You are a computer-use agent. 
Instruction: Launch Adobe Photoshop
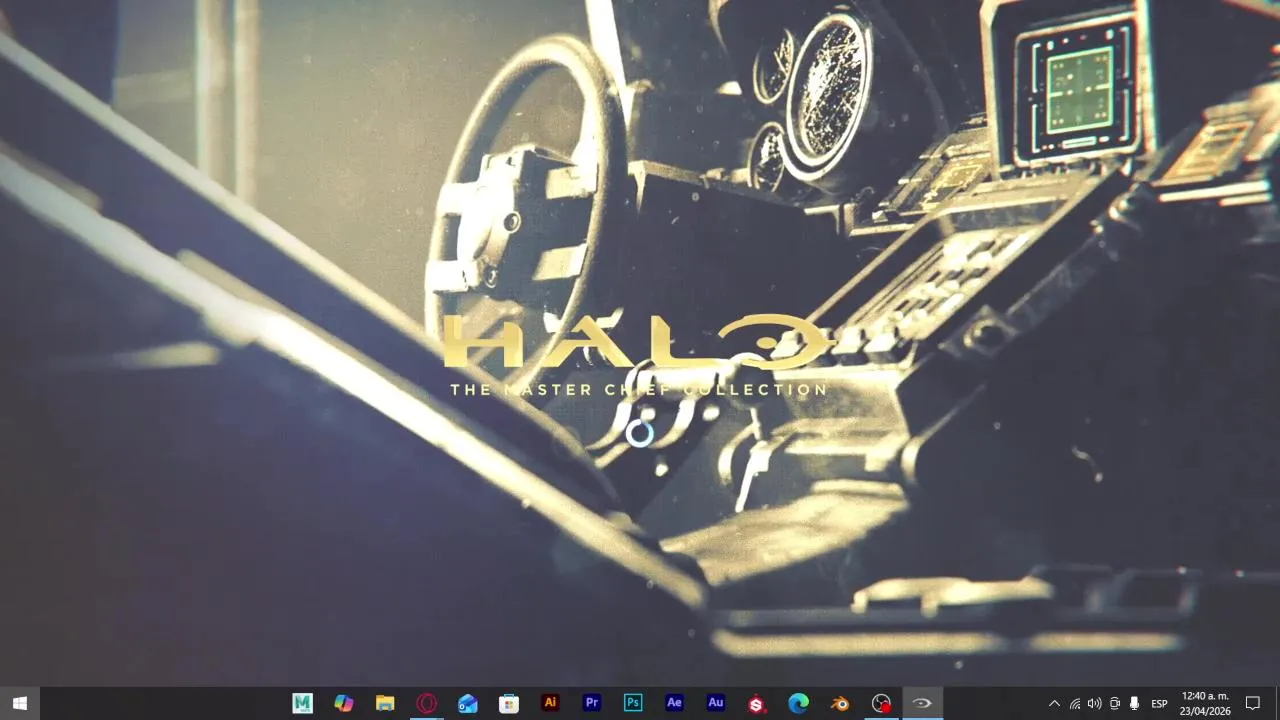(x=633, y=703)
